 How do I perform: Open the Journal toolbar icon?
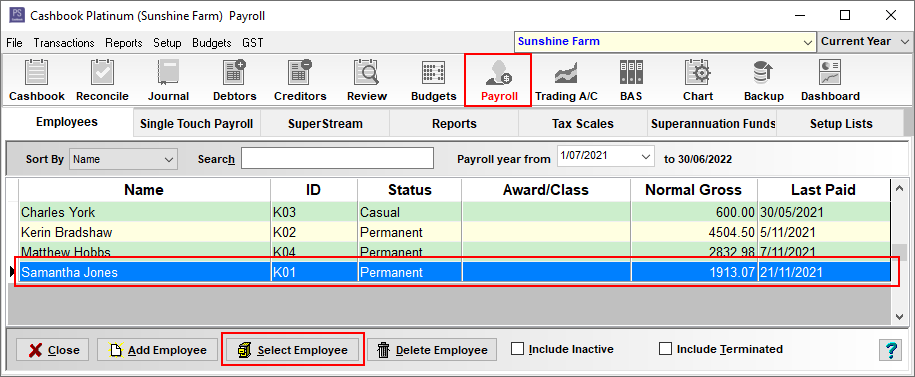(168, 81)
